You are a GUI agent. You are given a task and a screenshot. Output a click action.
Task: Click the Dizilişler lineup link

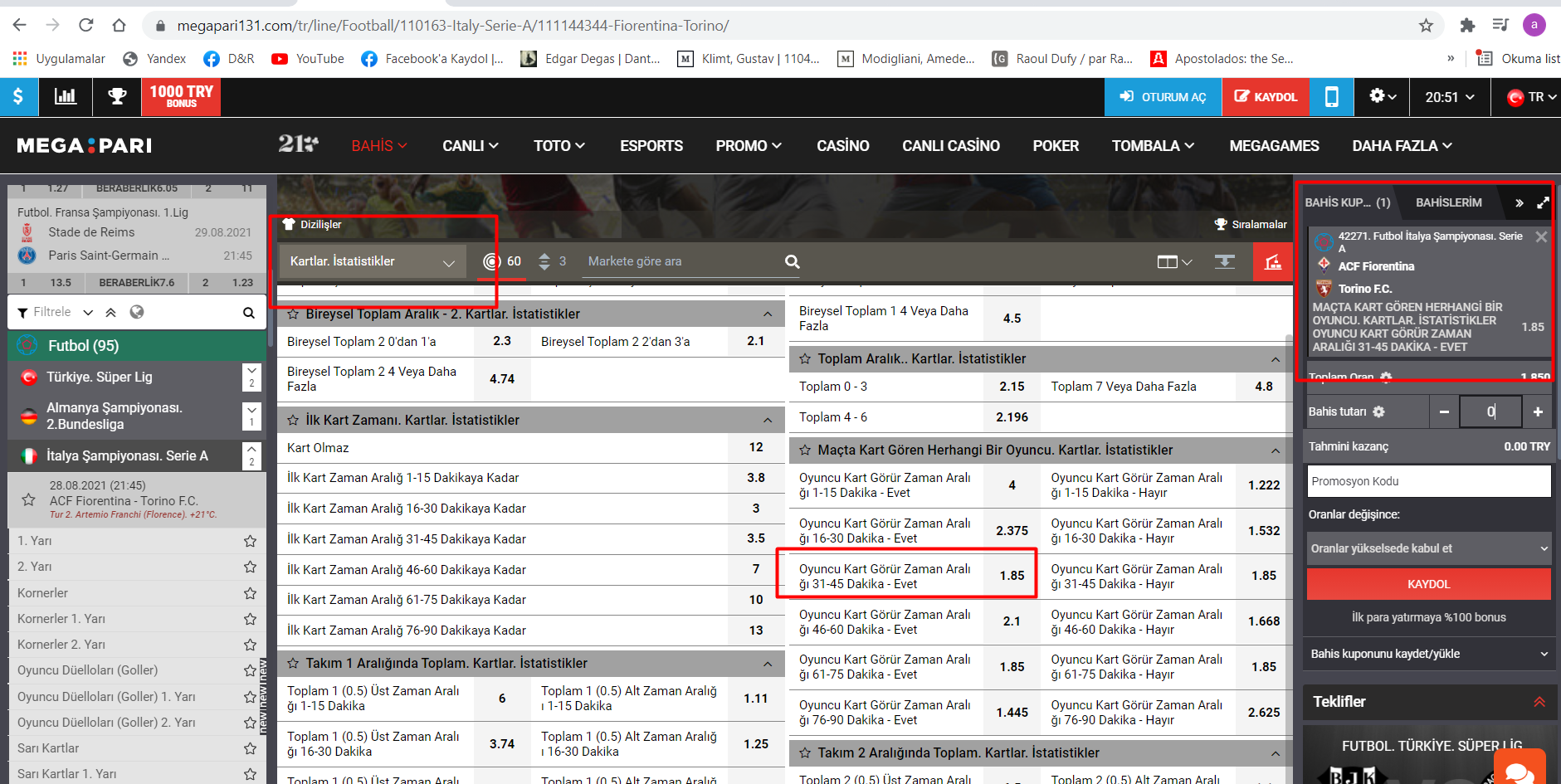[x=312, y=224]
